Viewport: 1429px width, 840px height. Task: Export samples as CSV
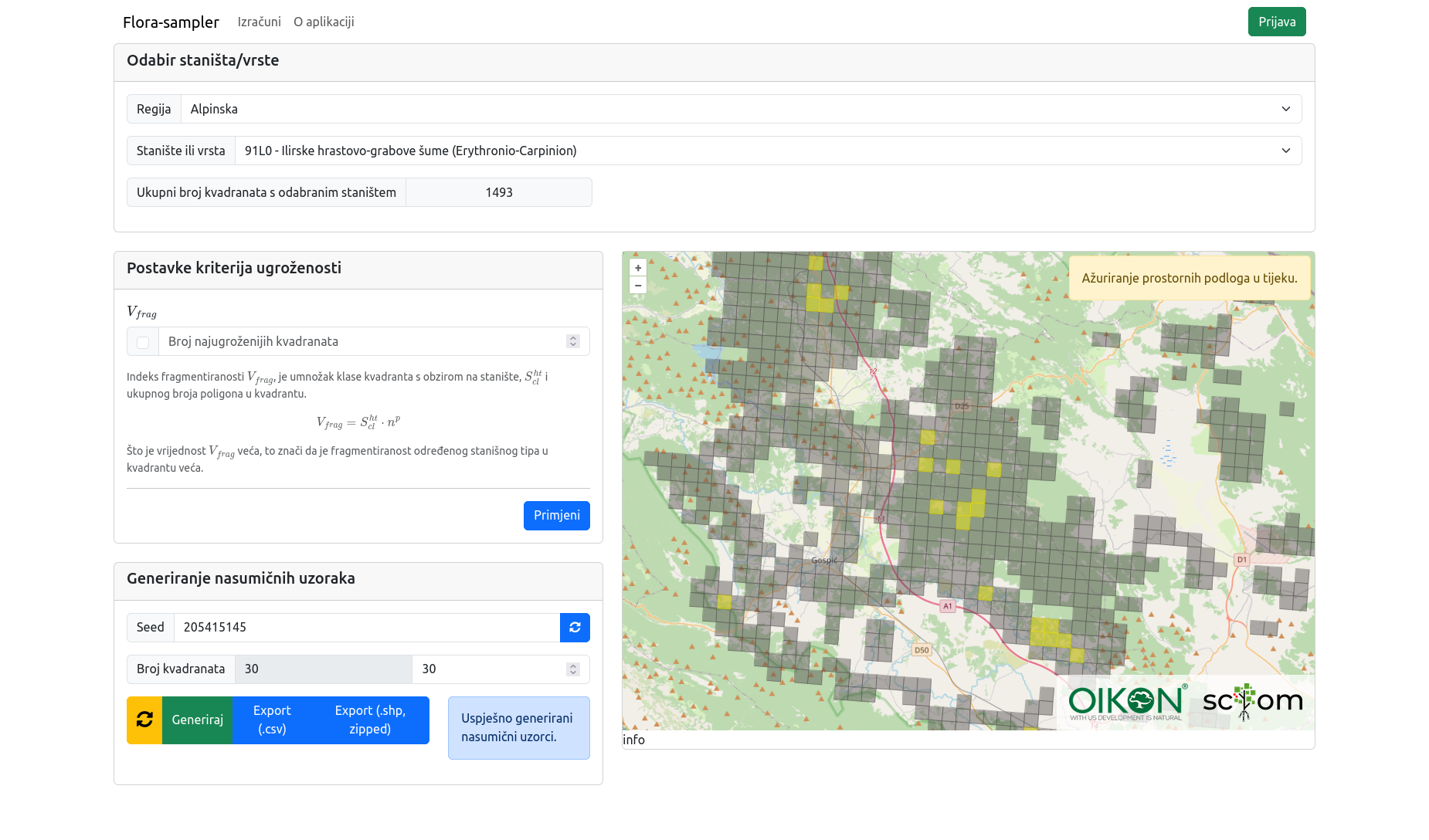[272, 720]
